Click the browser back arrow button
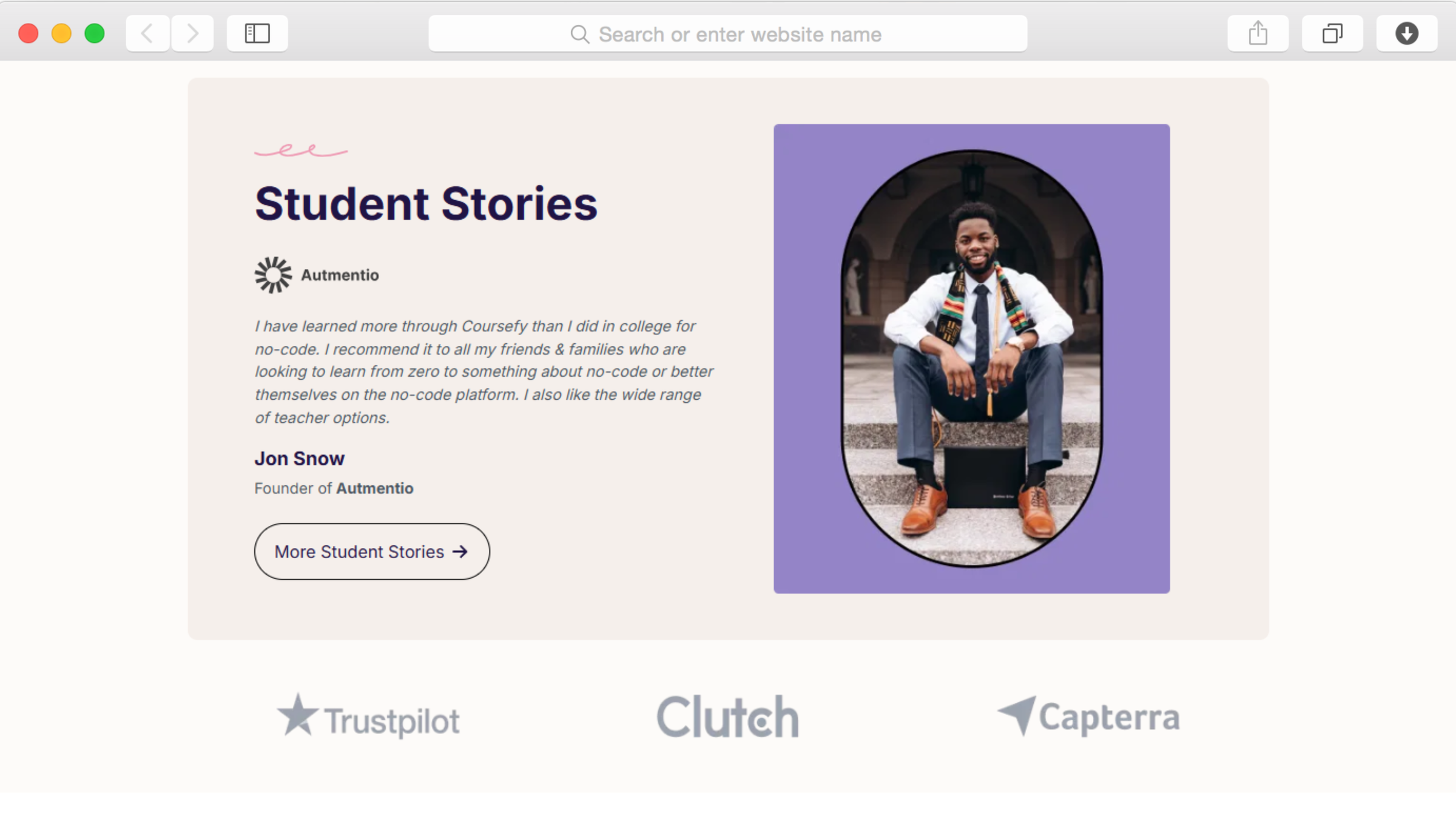Screen dimensions: 1456x819 (147, 33)
